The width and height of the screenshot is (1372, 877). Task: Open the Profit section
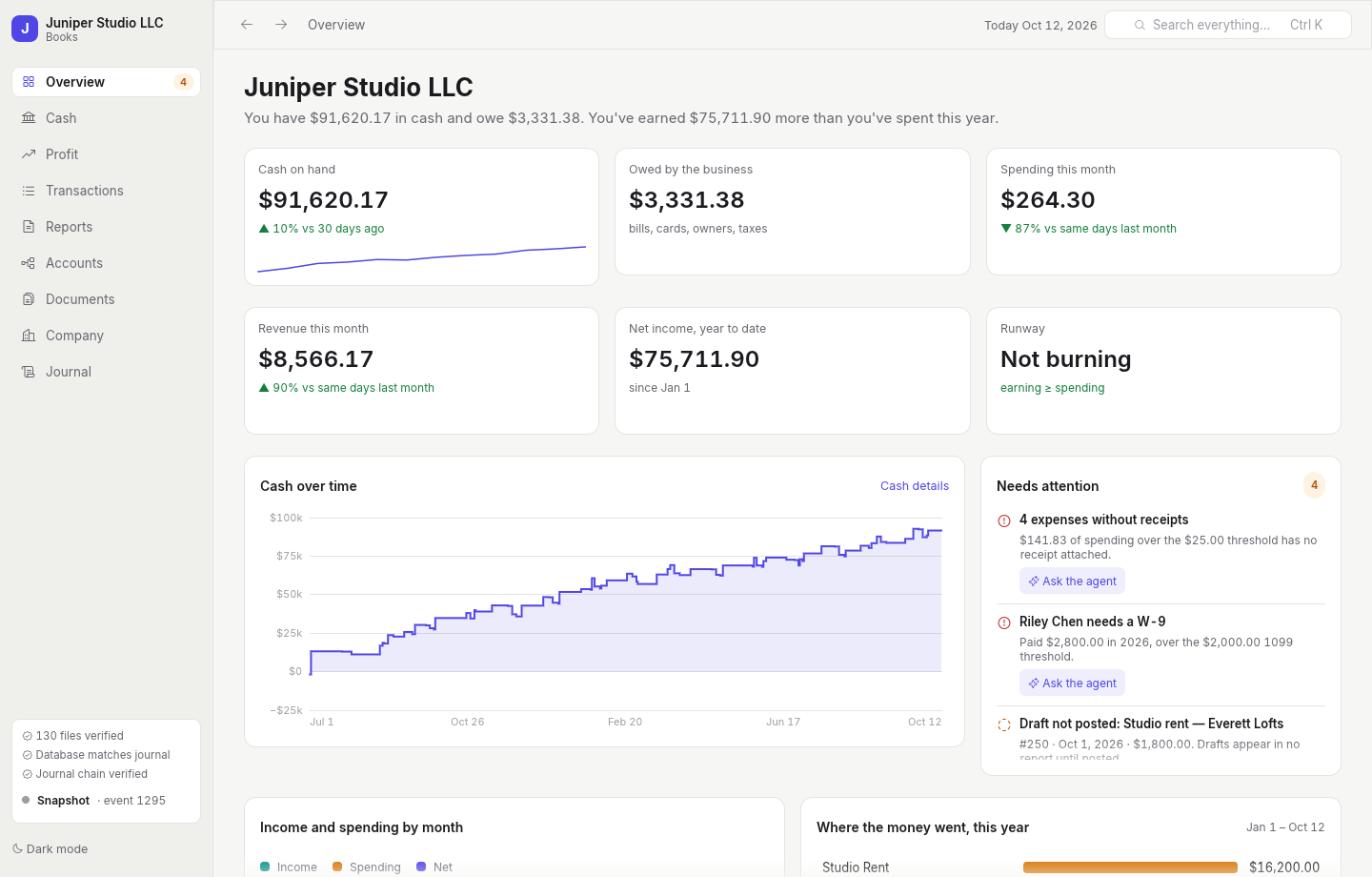coord(106,154)
